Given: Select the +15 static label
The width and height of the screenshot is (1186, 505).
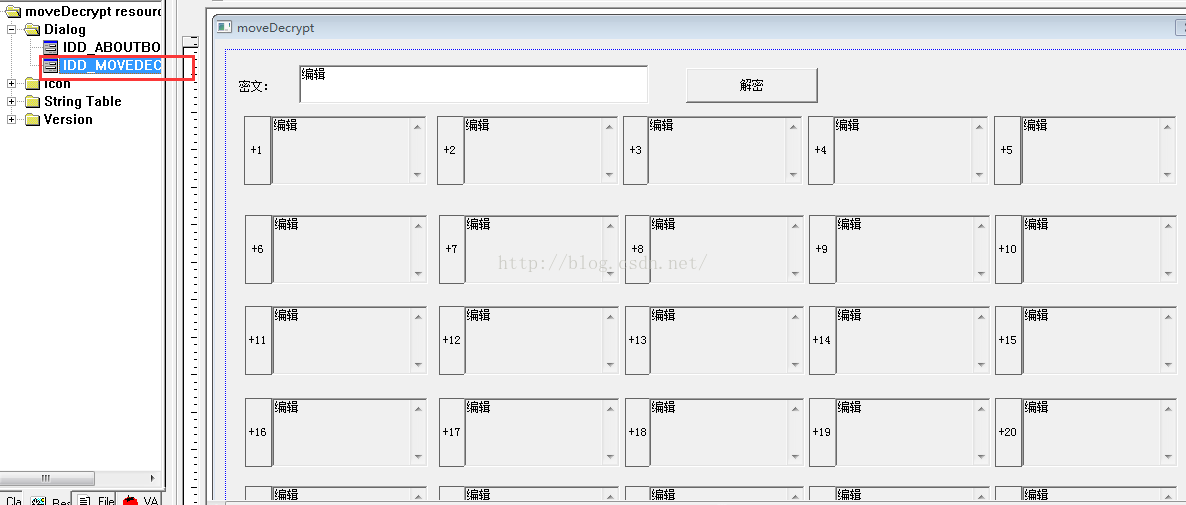Looking at the screenshot, I should 1007,340.
